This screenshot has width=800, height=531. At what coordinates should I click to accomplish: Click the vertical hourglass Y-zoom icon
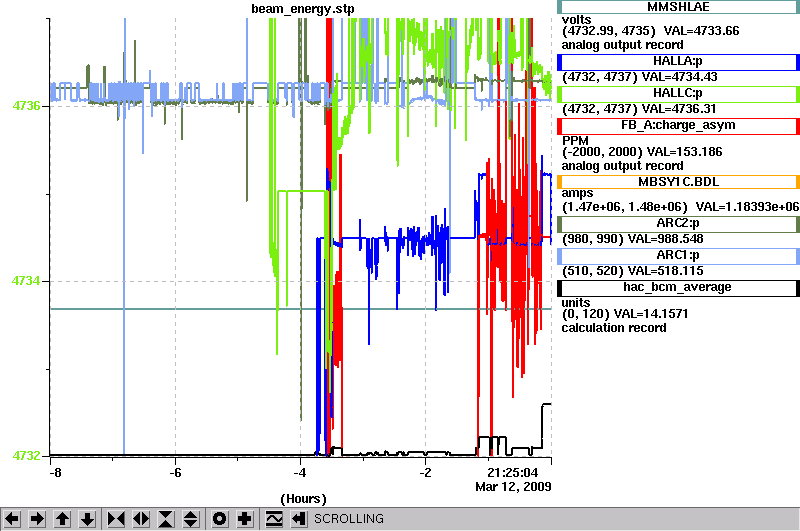click(x=166, y=519)
